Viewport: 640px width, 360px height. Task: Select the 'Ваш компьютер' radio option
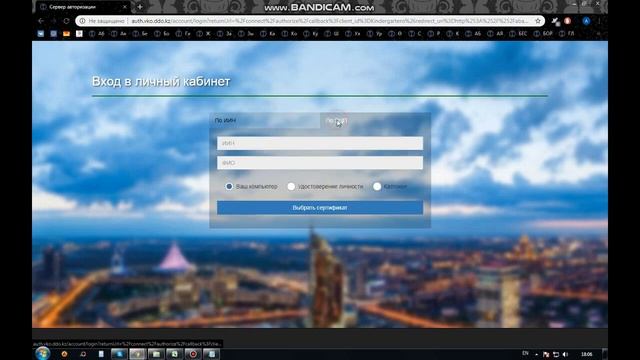pyautogui.click(x=229, y=187)
